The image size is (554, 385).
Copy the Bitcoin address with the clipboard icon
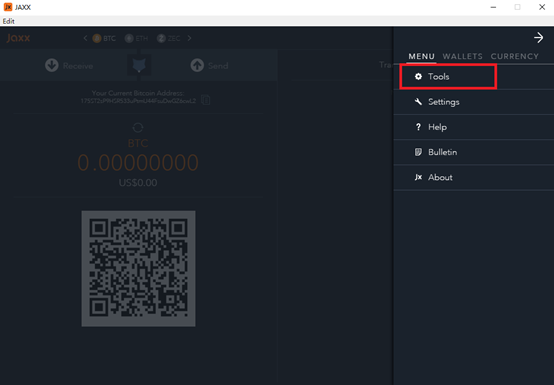(x=206, y=100)
